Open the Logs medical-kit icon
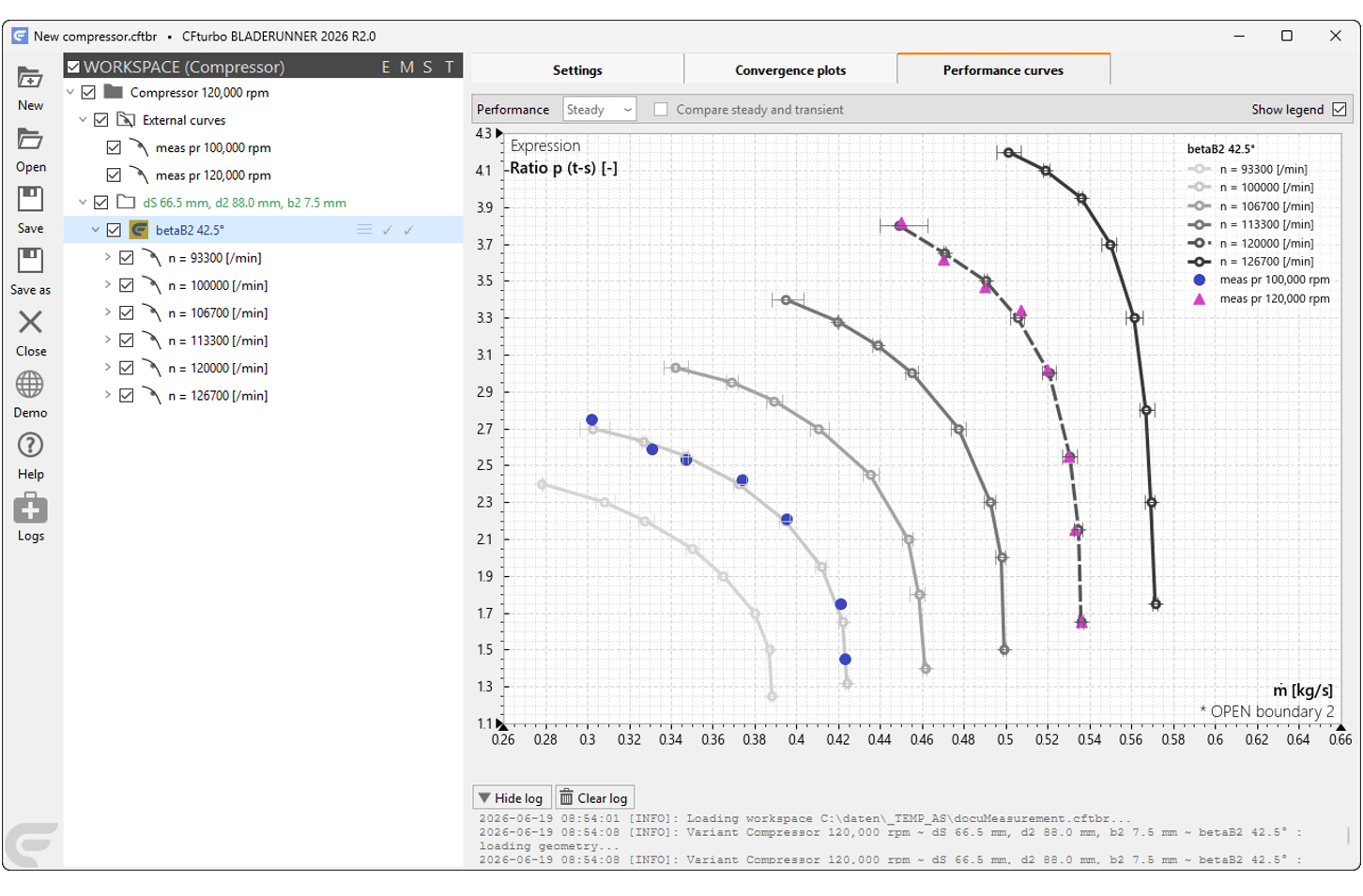Image resolution: width=1363 pixels, height=896 pixels. point(30,508)
